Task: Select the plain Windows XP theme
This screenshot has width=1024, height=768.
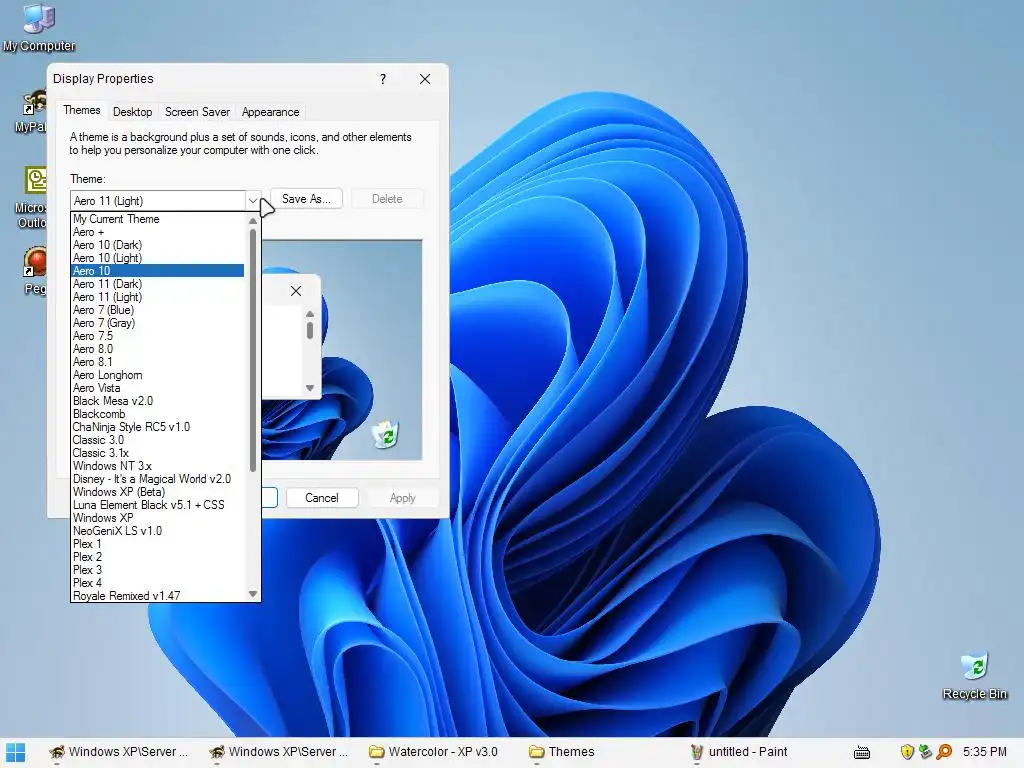Action: [x=157, y=518]
